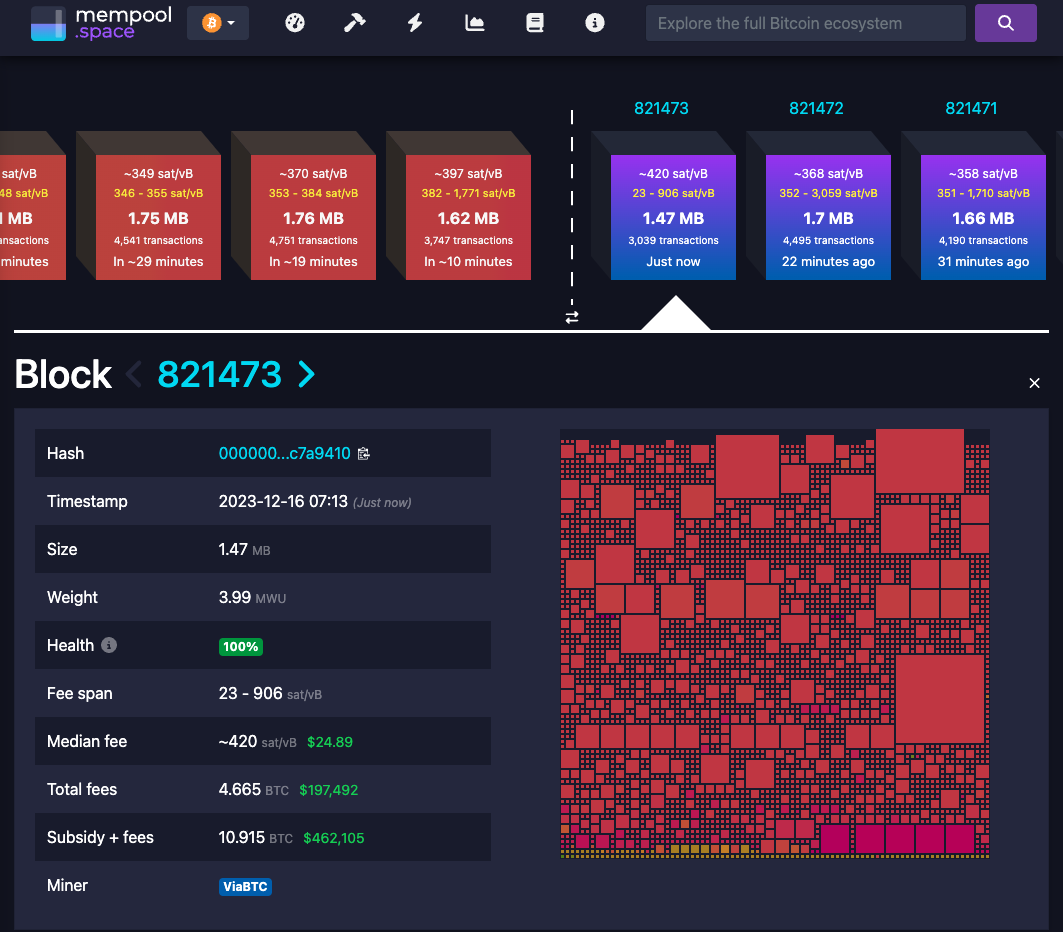Open the About info icon

[595, 23]
